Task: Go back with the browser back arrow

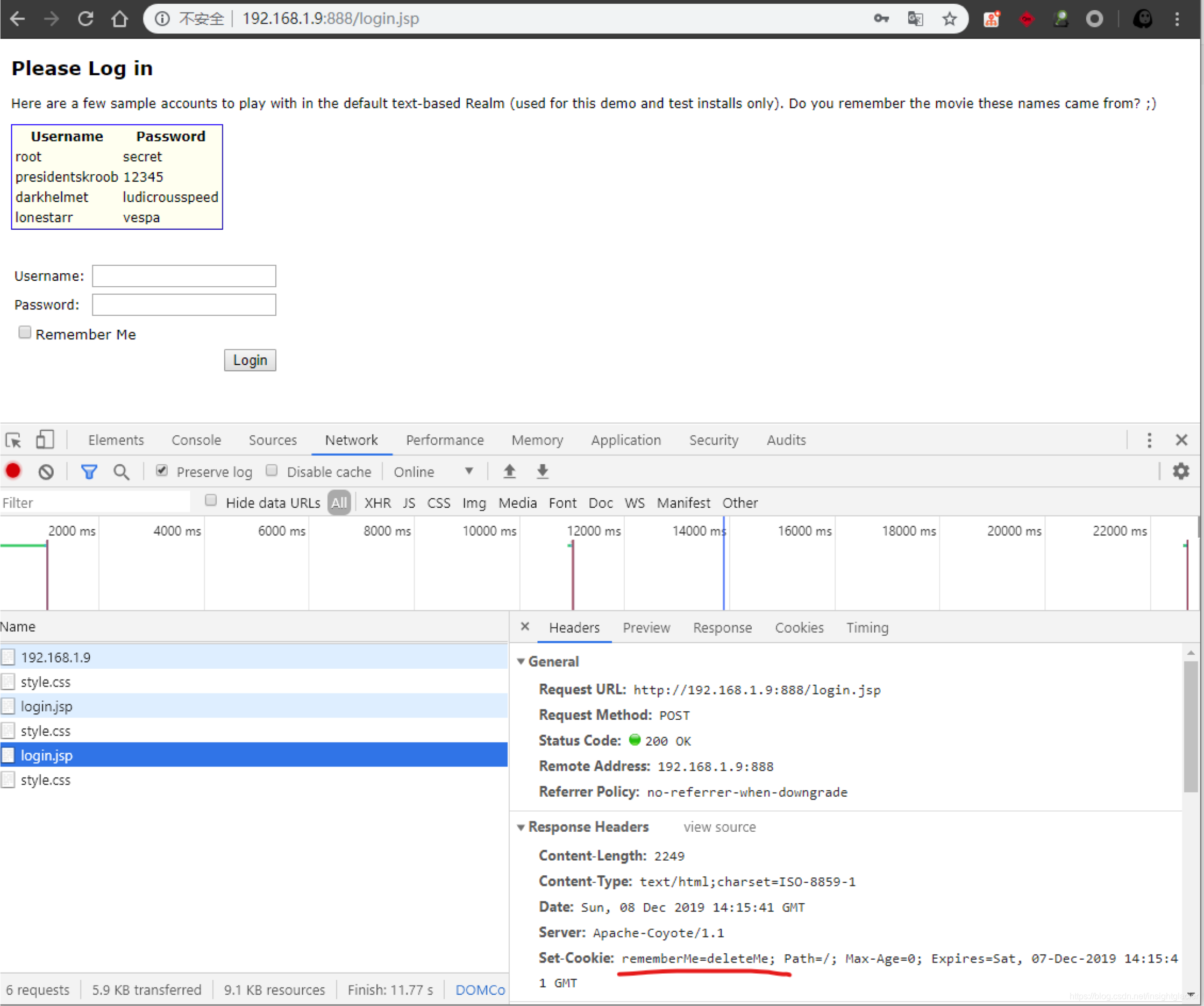Action: pos(18,19)
